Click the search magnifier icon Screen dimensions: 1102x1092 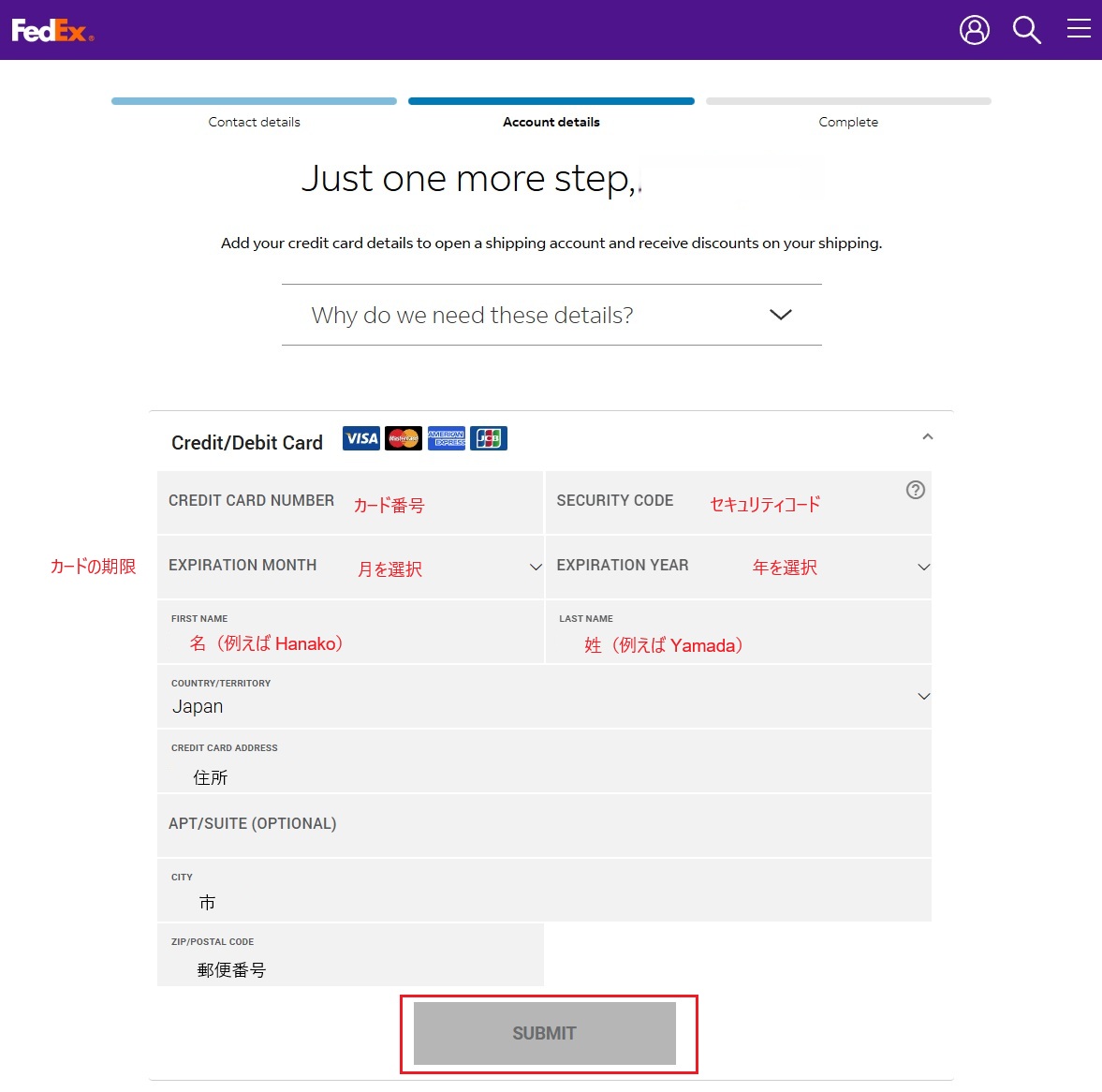point(1026,30)
